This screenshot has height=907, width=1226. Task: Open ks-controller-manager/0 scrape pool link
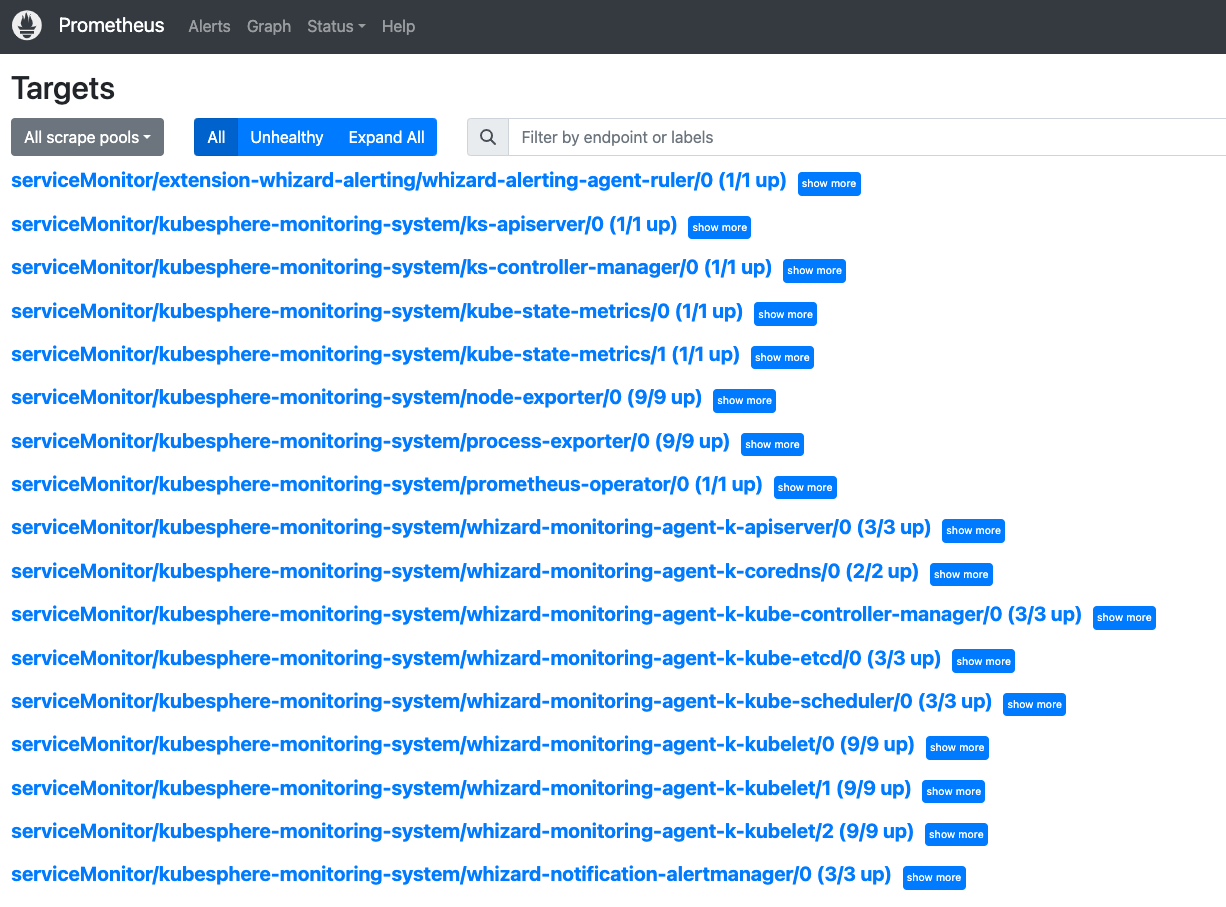[x=392, y=268]
